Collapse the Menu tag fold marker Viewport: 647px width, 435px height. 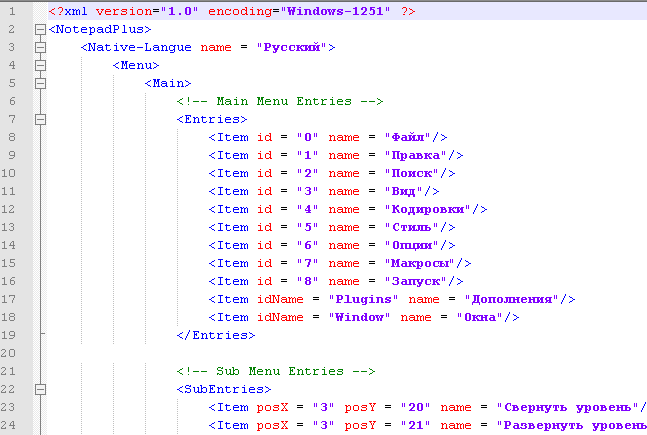point(40,66)
